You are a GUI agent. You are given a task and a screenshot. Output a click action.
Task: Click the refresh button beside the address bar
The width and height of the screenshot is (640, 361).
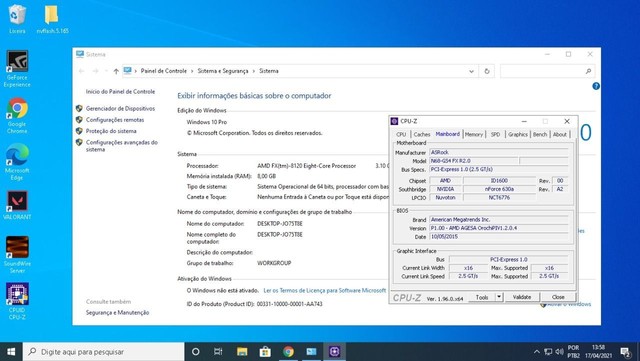(487, 71)
